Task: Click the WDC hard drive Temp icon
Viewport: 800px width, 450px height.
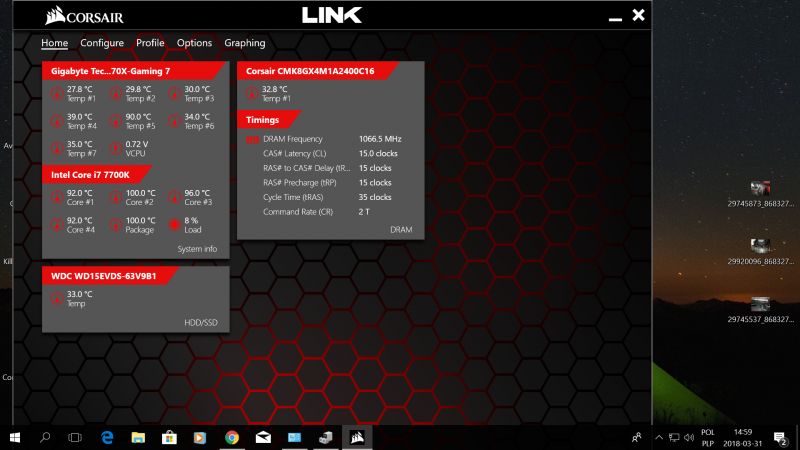Action: 57,299
